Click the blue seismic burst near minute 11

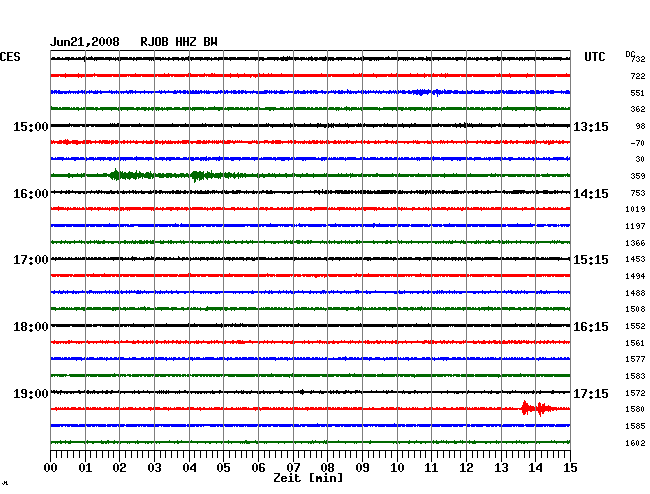coord(431,92)
